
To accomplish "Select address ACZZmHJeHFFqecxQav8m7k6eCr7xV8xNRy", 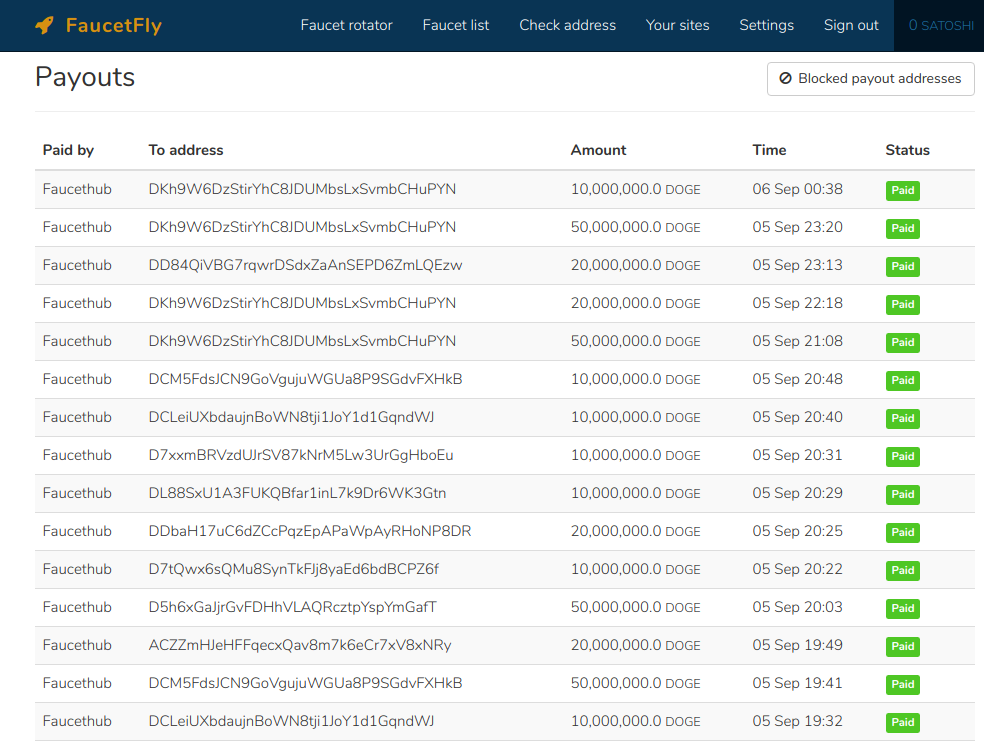I will (300, 645).
